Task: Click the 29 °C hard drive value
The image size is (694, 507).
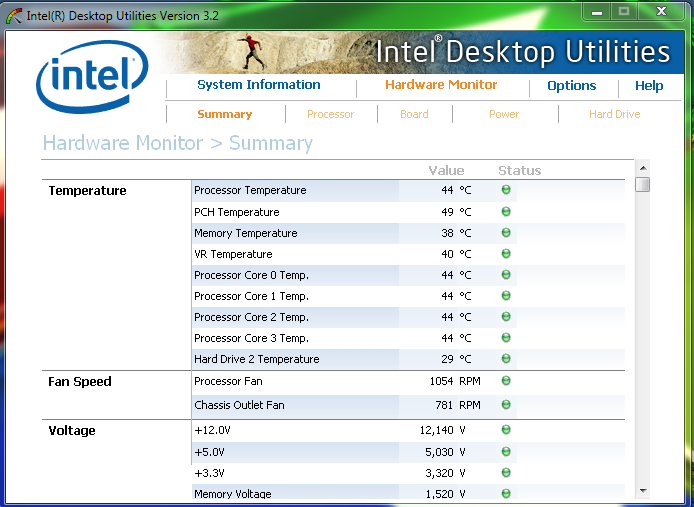Action: point(456,359)
